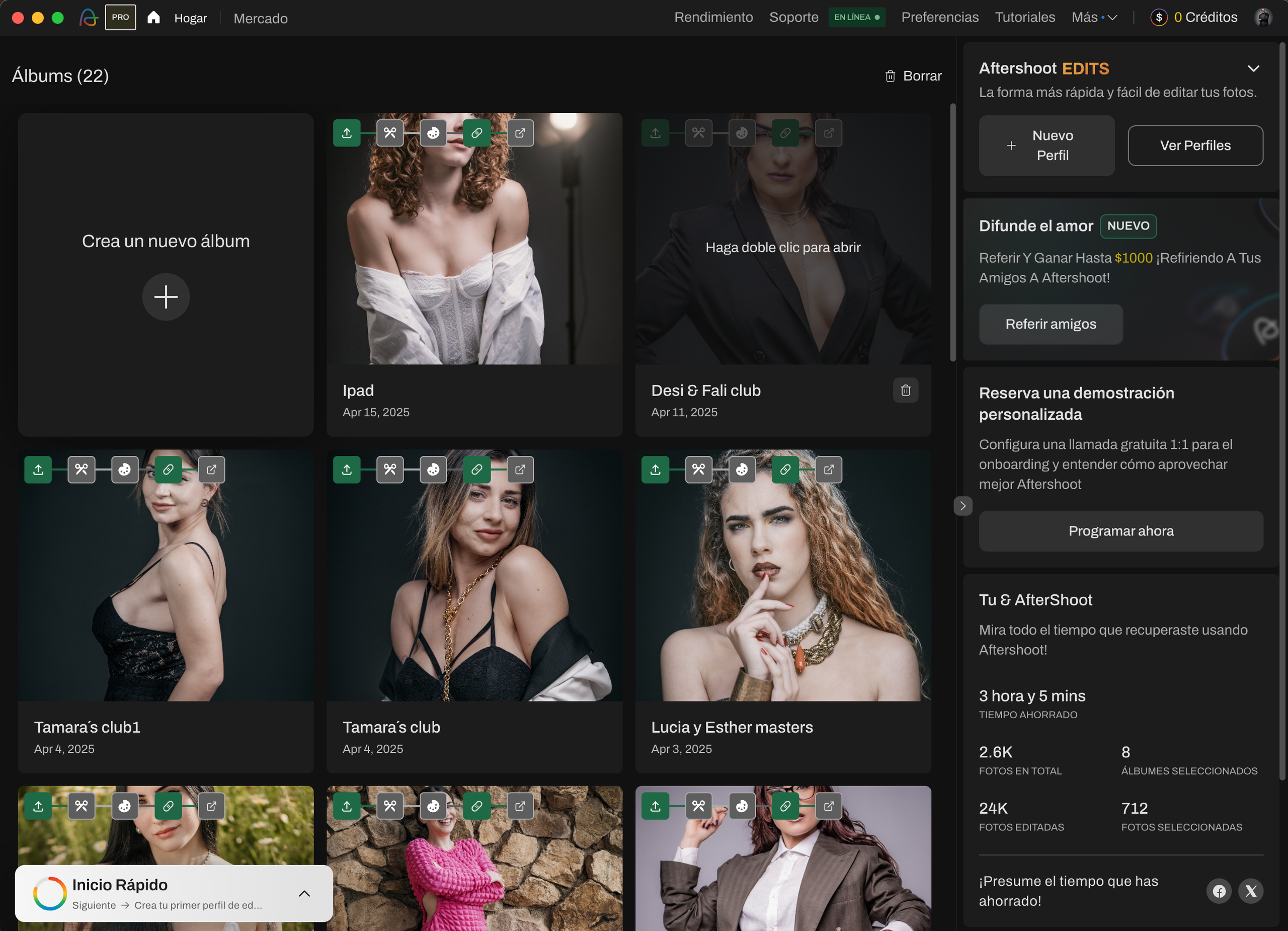The width and height of the screenshot is (1288, 931).
Task: Click the cull scissors icon on Tamara's club
Action: click(x=389, y=469)
